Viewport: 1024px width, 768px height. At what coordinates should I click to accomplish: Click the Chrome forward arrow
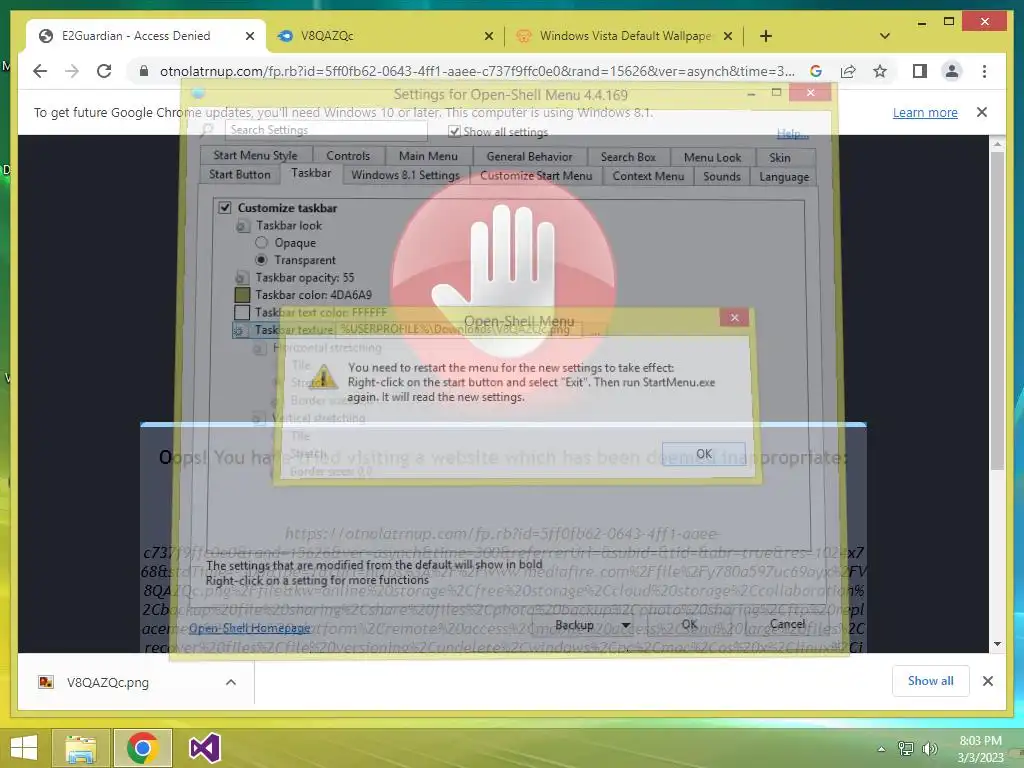click(72, 71)
